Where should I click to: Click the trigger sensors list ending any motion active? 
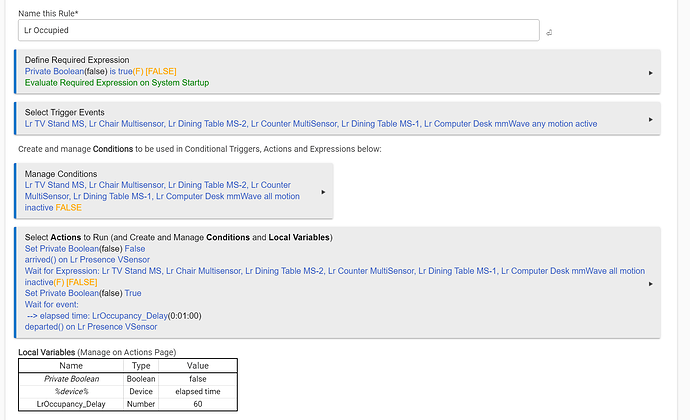click(x=327, y=124)
